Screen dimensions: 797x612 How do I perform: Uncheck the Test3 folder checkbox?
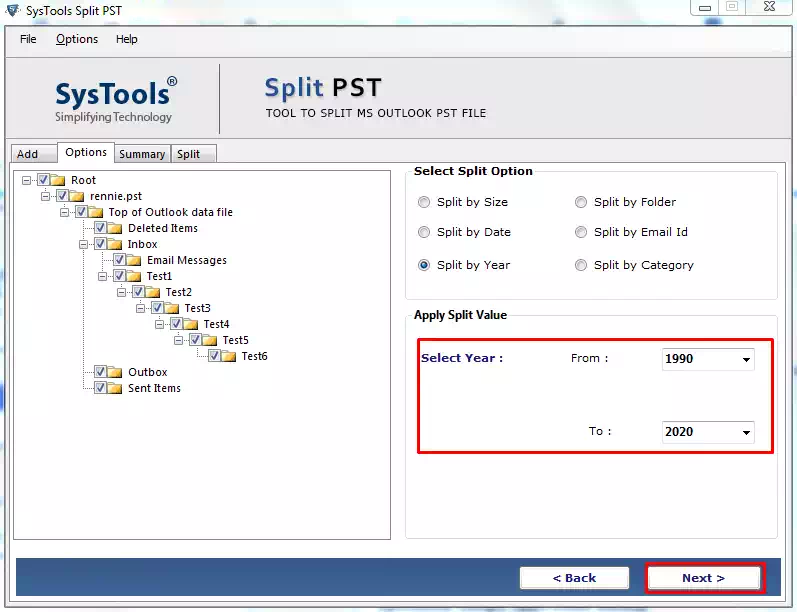click(158, 308)
